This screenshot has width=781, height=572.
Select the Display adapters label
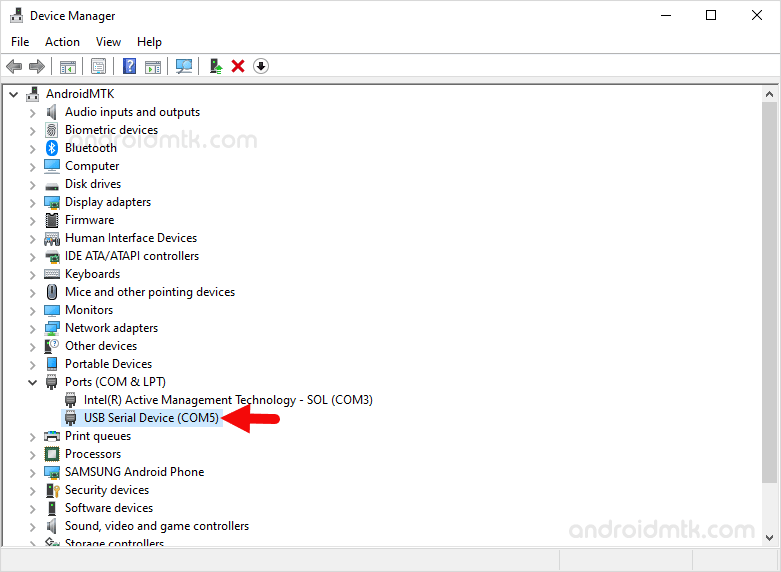tap(108, 202)
